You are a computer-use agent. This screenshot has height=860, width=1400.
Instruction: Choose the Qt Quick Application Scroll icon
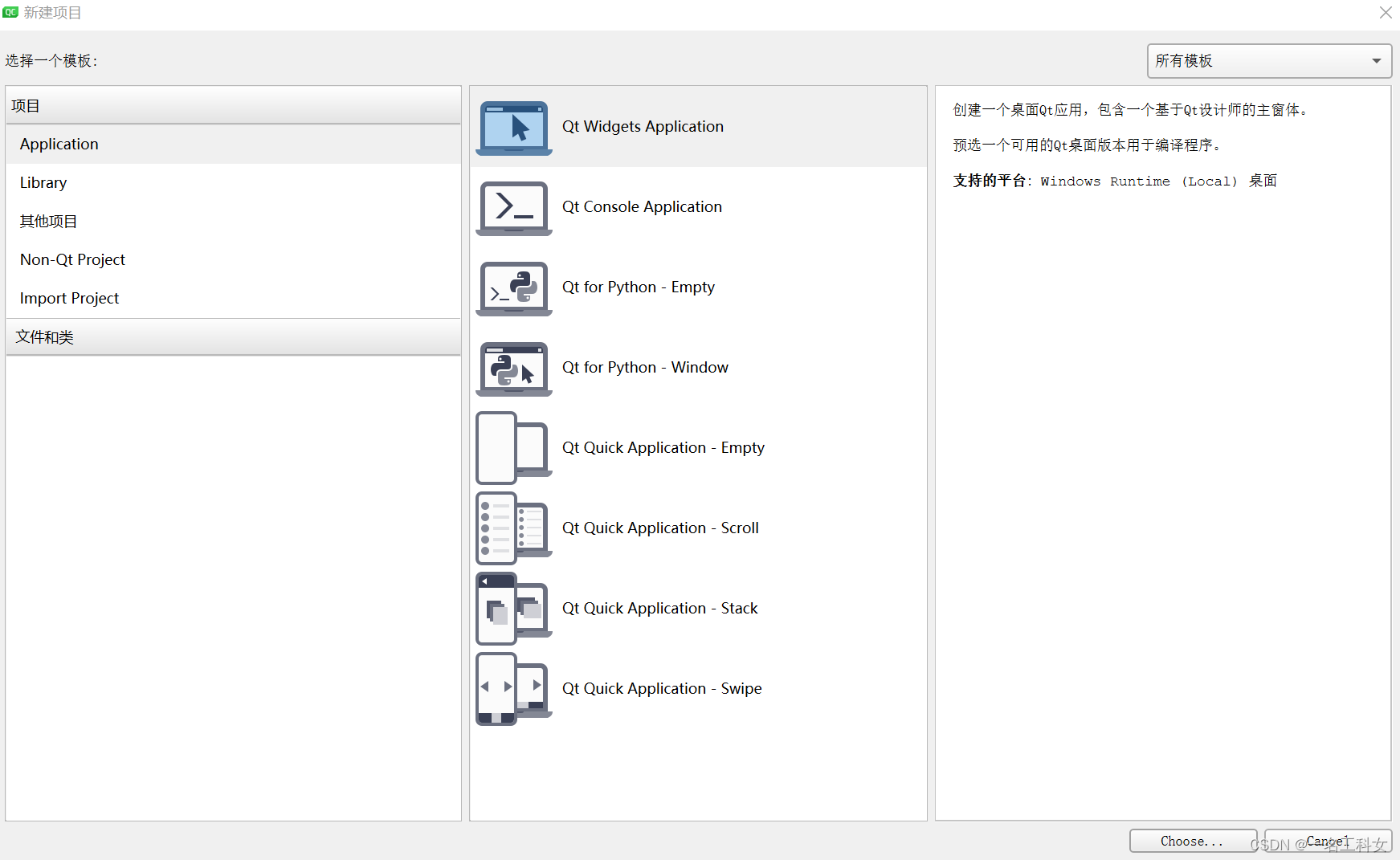[x=514, y=528]
